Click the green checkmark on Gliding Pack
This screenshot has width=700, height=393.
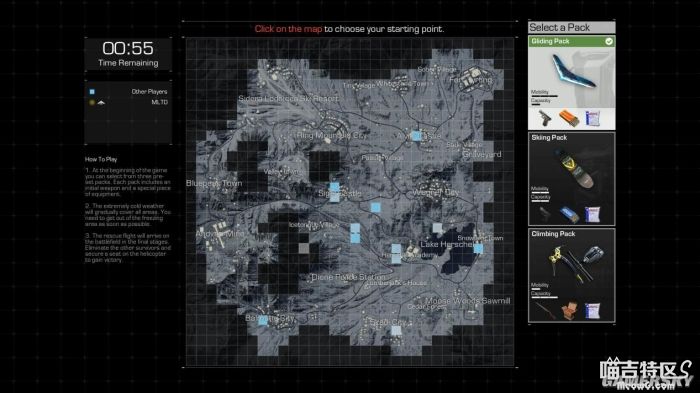pyautogui.click(x=608, y=42)
